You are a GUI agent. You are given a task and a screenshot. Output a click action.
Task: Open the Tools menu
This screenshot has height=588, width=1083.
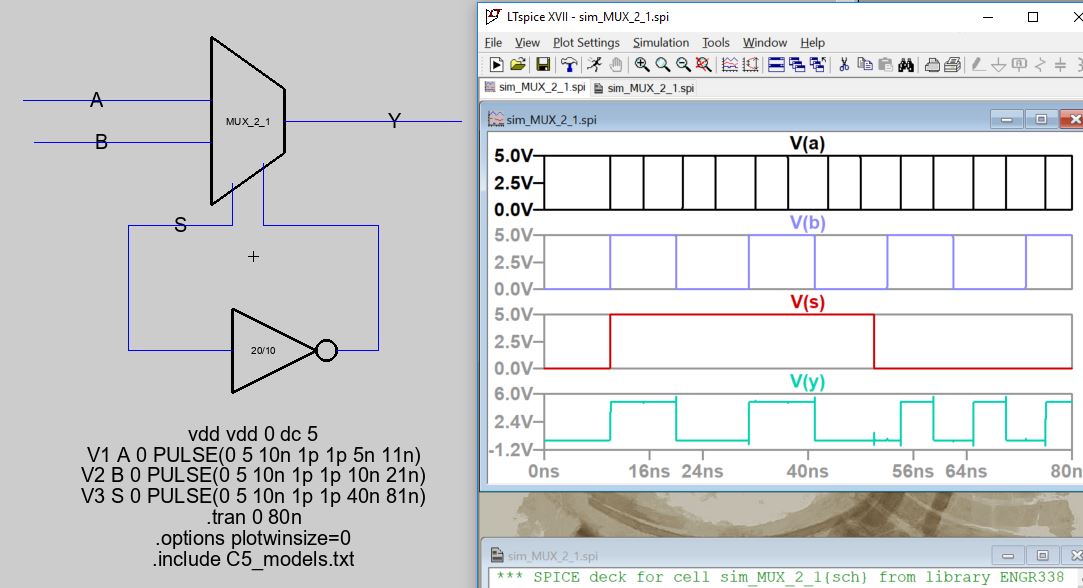point(716,43)
